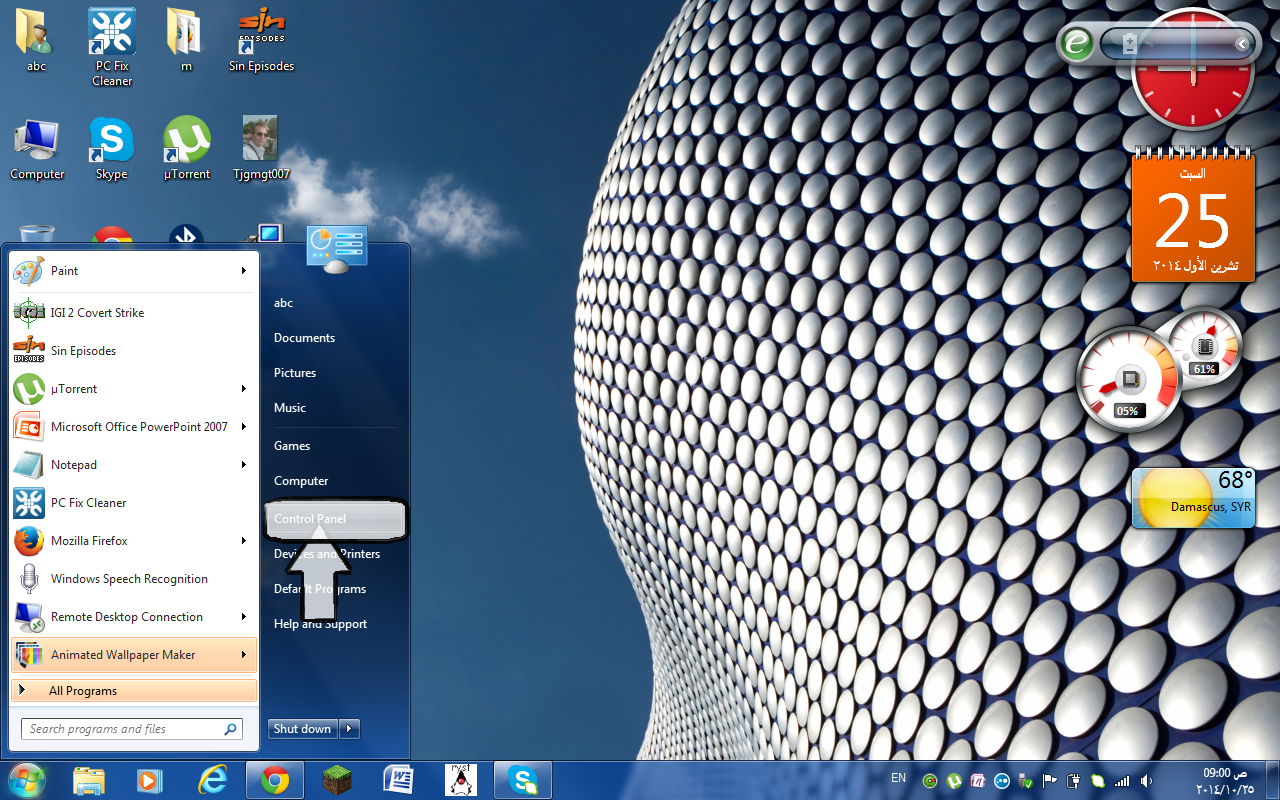
Task: Expand the Notepad jump list arrow
Action: (x=243, y=465)
